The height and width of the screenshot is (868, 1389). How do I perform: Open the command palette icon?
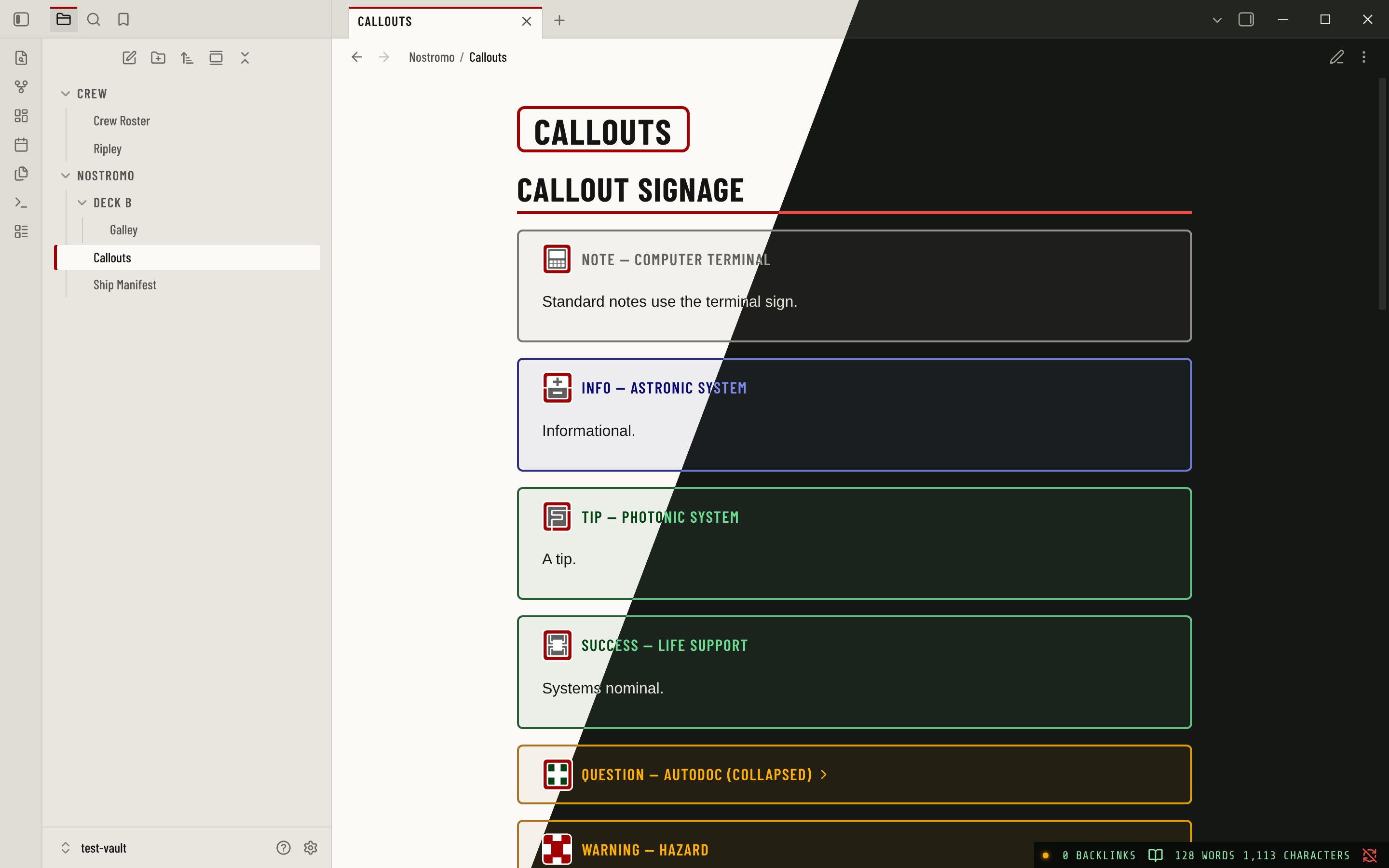[21, 203]
